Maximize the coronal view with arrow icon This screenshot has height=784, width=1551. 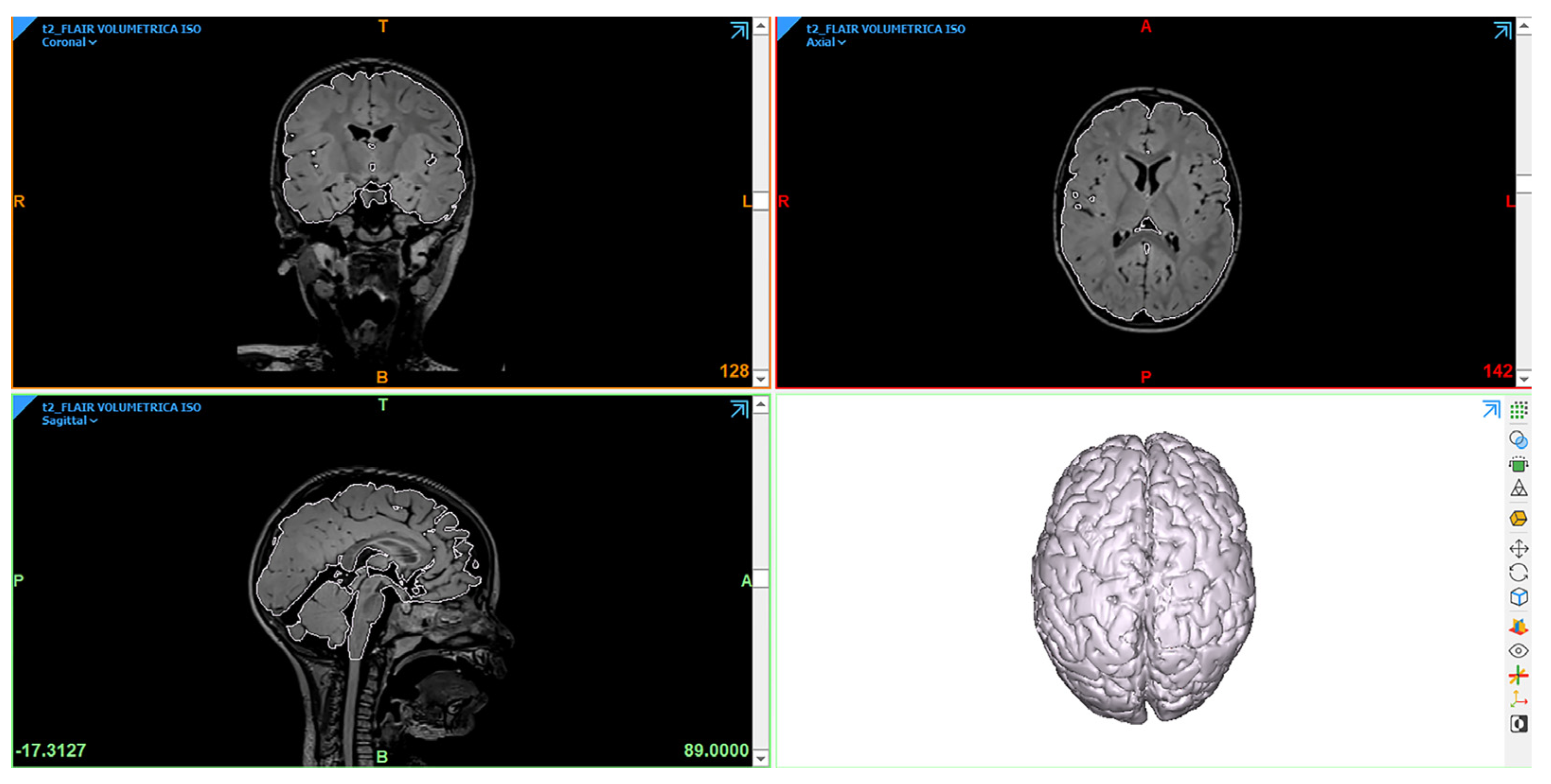pos(739,30)
